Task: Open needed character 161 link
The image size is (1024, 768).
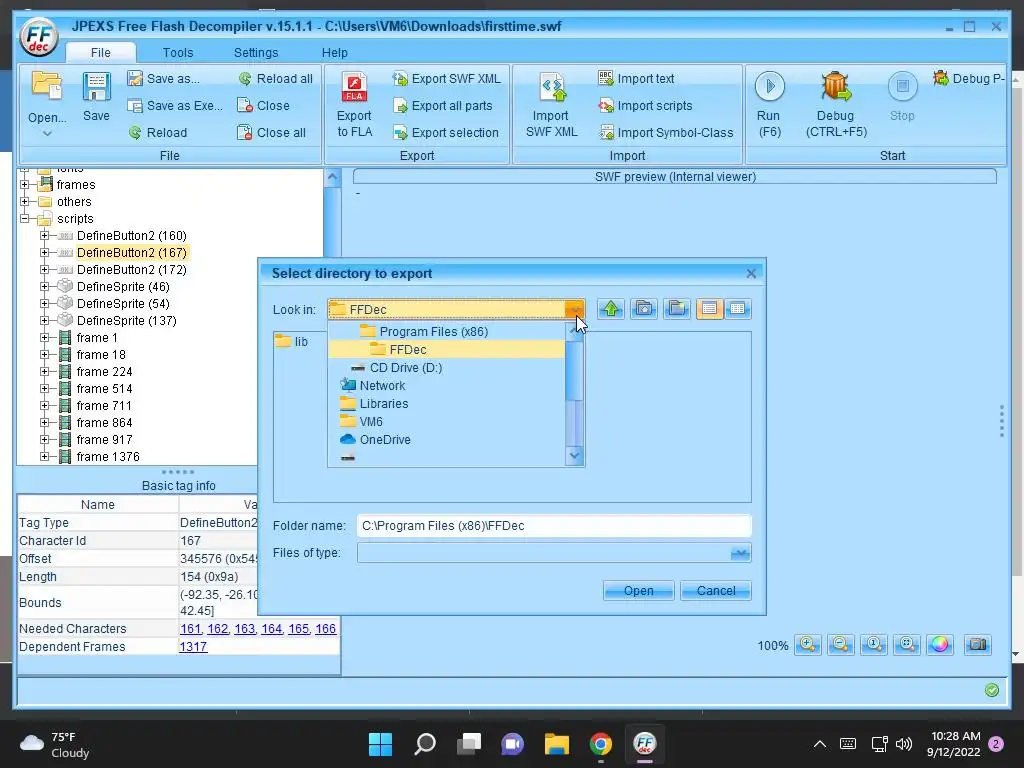Action: click(x=191, y=628)
